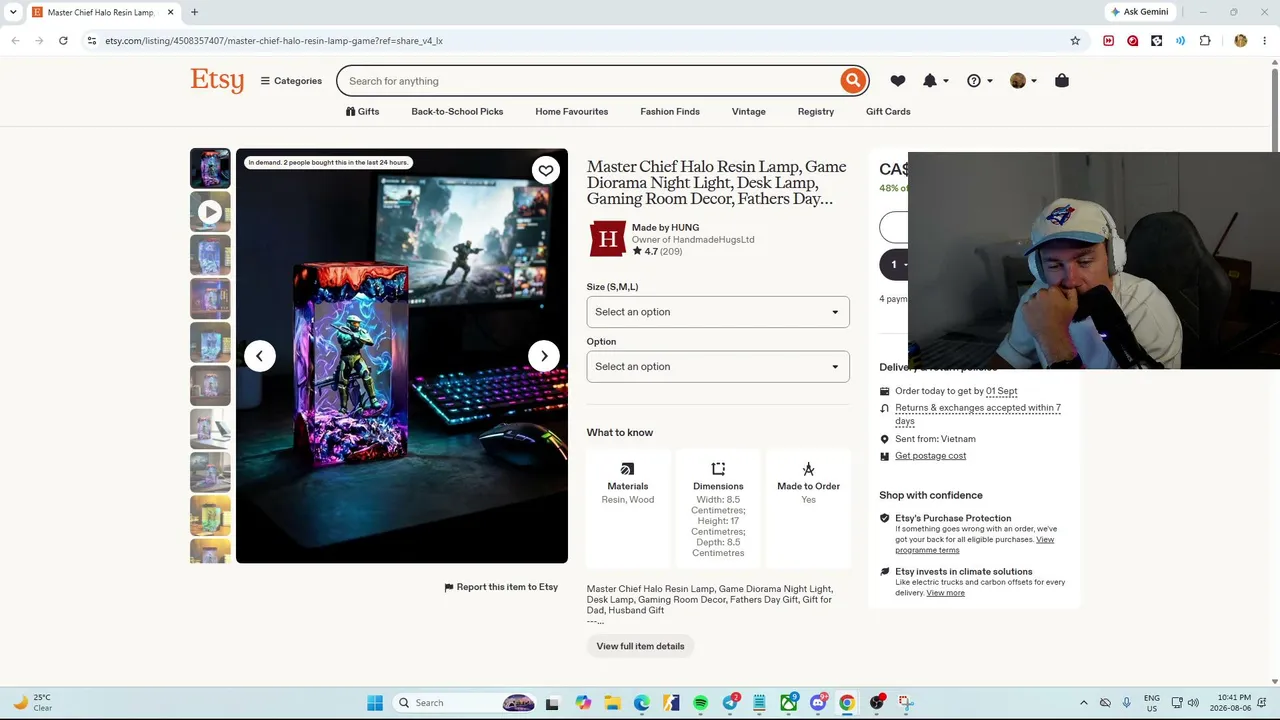The image size is (1280, 720).
Task: Open Fashion Finds in the navigation
Action: pos(670,112)
